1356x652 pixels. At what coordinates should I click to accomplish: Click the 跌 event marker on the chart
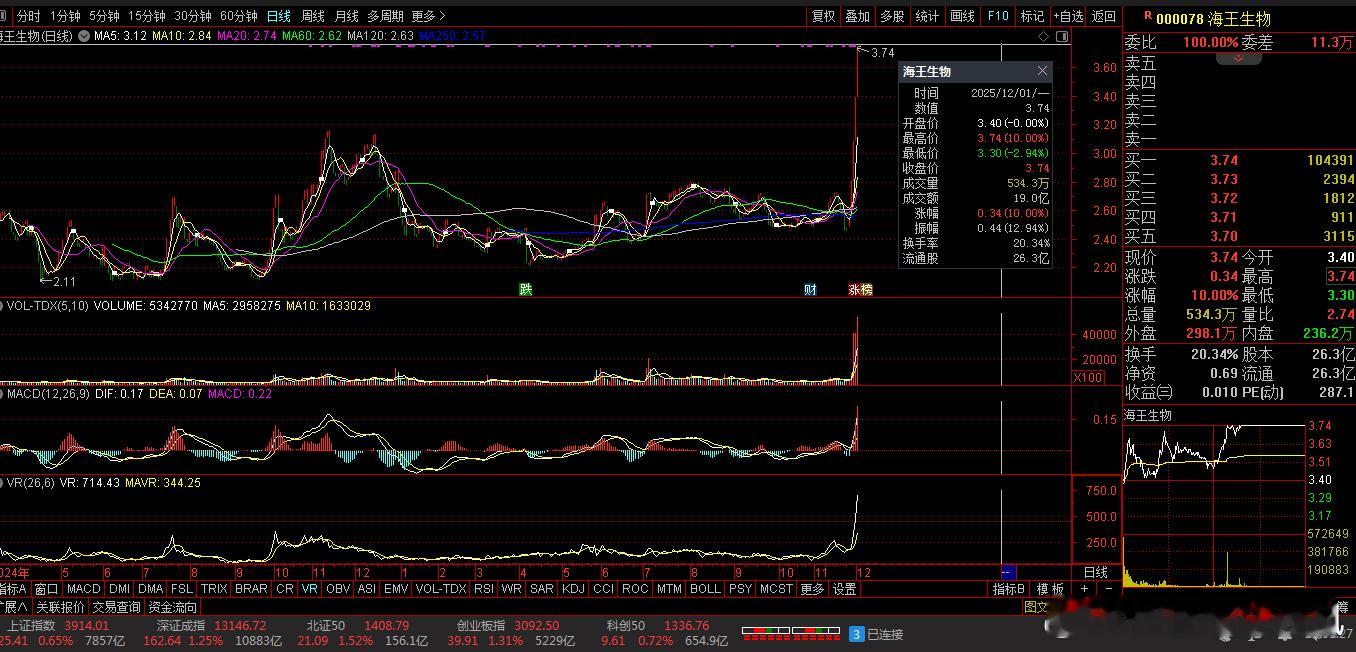click(x=526, y=290)
